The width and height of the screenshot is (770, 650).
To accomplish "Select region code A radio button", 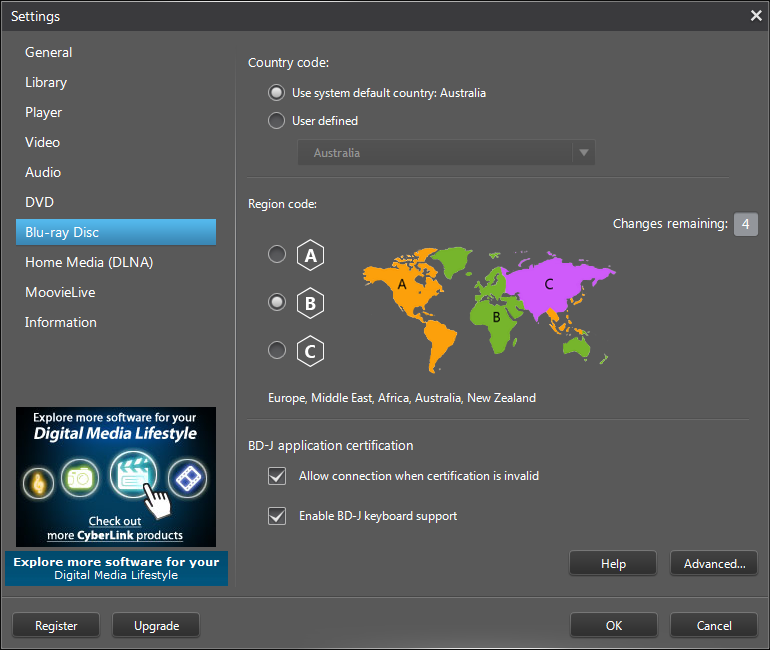I will point(277,255).
